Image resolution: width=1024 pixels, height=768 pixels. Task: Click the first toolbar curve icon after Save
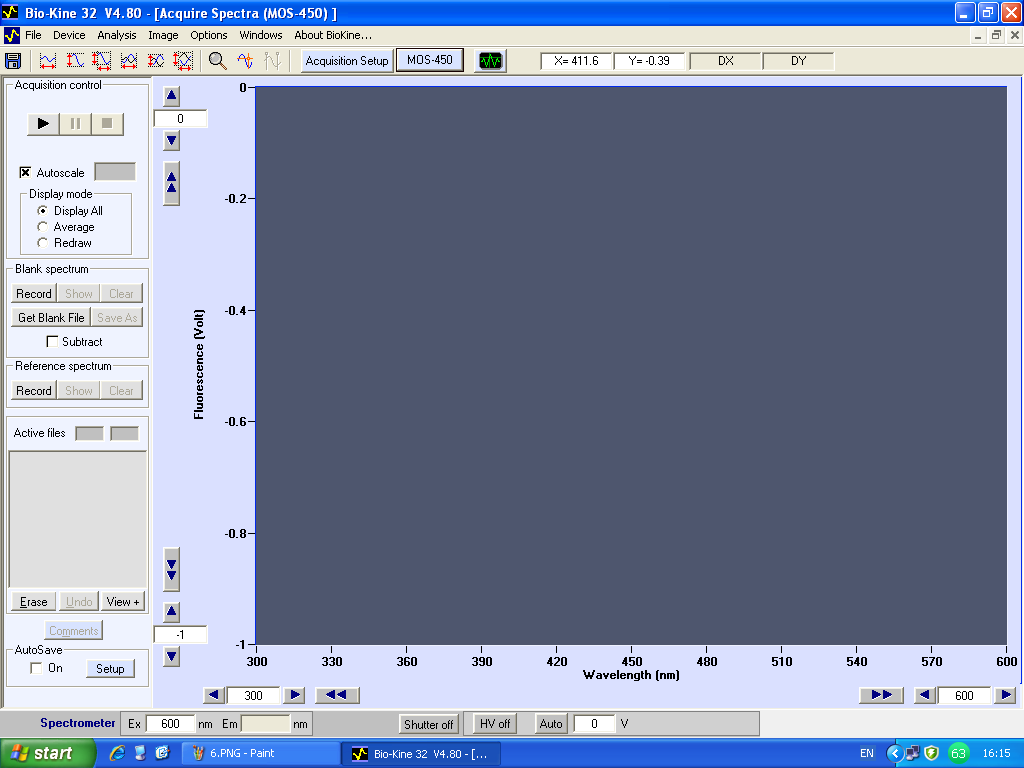tap(48, 61)
